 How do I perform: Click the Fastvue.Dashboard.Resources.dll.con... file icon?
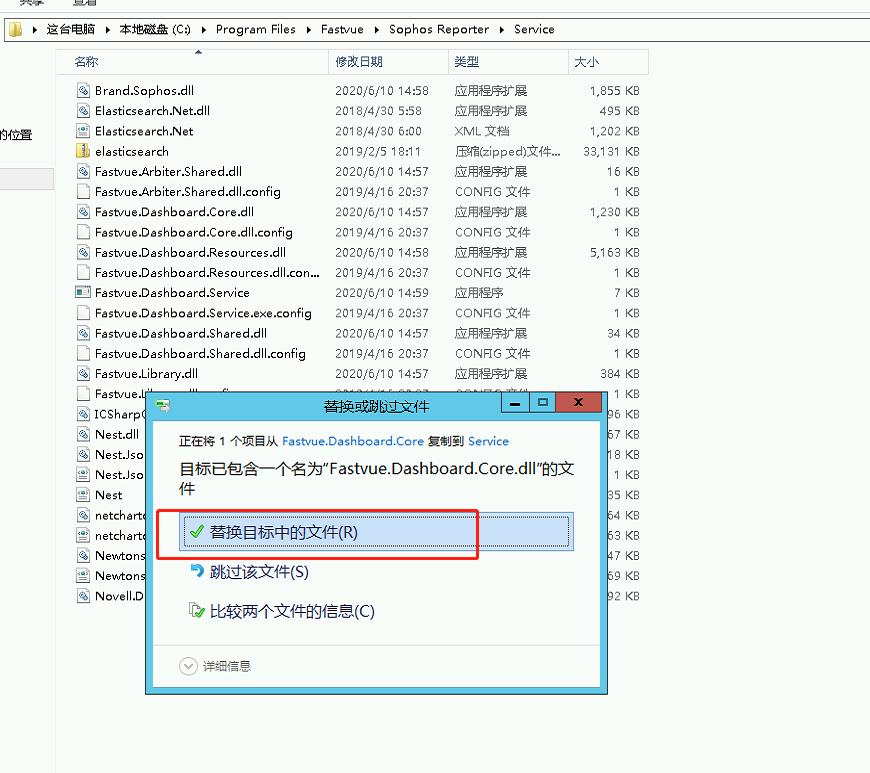[x=83, y=272]
